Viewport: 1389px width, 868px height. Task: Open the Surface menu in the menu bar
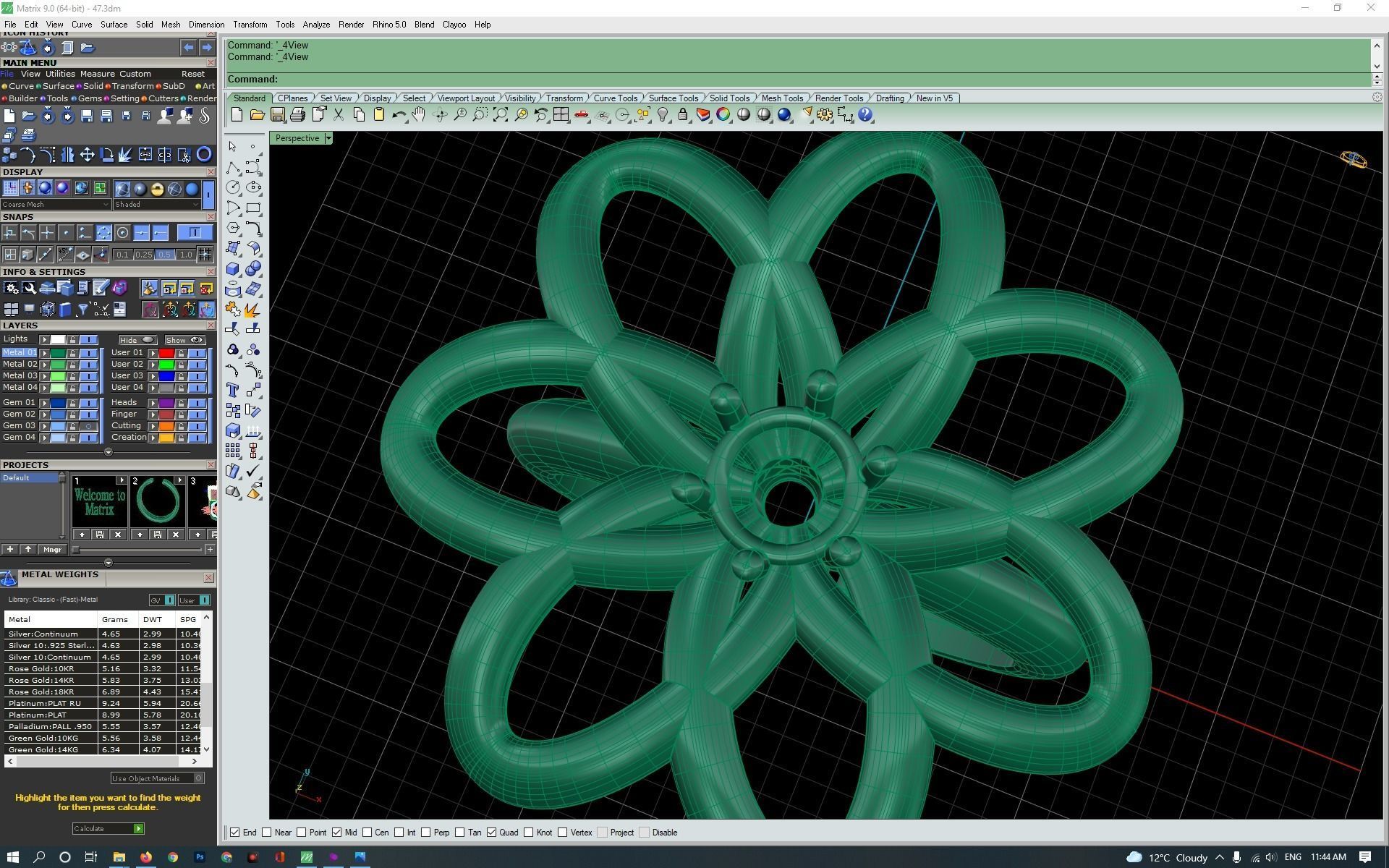pos(114,25)
